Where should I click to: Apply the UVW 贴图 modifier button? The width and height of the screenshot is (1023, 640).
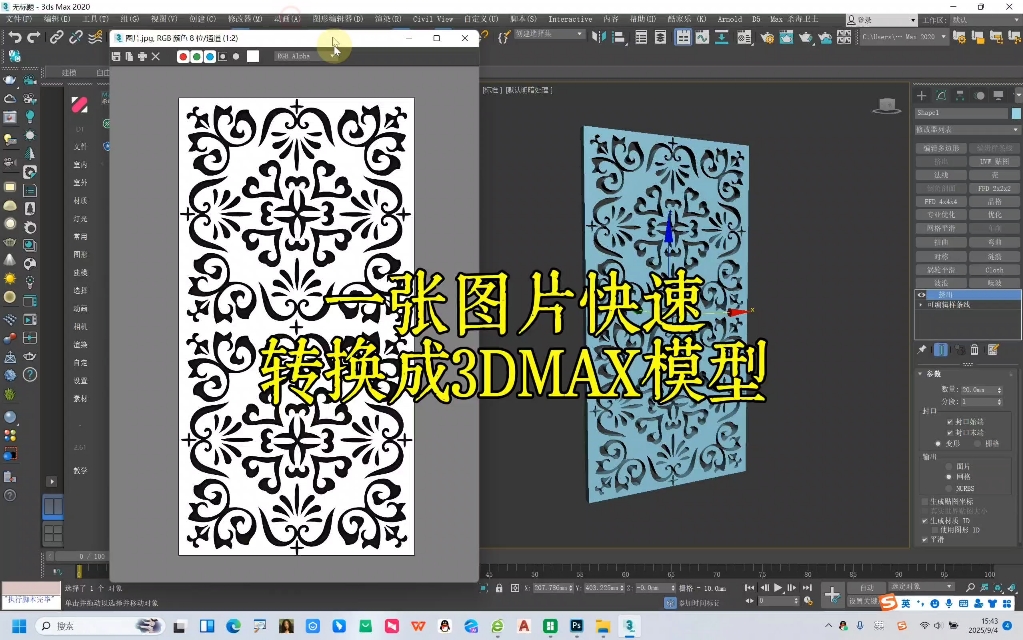995,161
